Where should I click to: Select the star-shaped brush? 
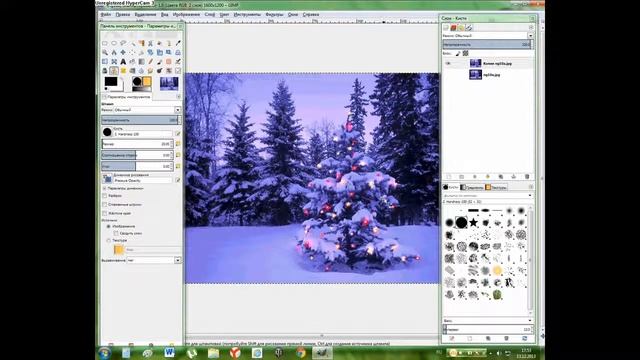pos(473,222)
